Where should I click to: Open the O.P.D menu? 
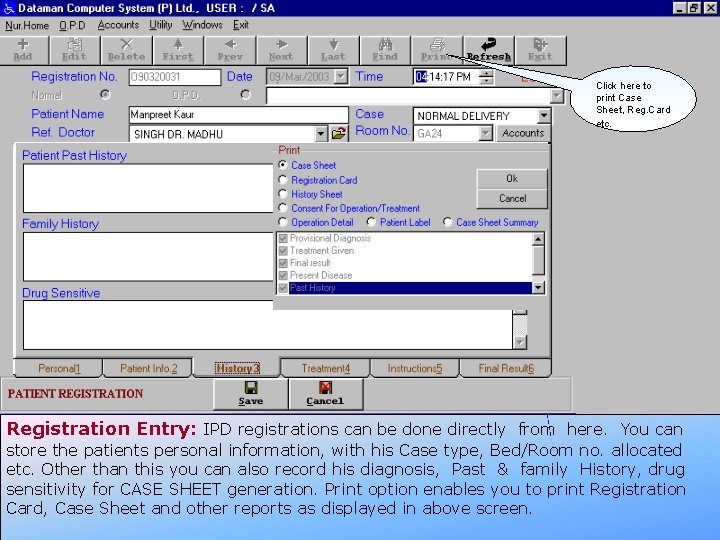72,25
